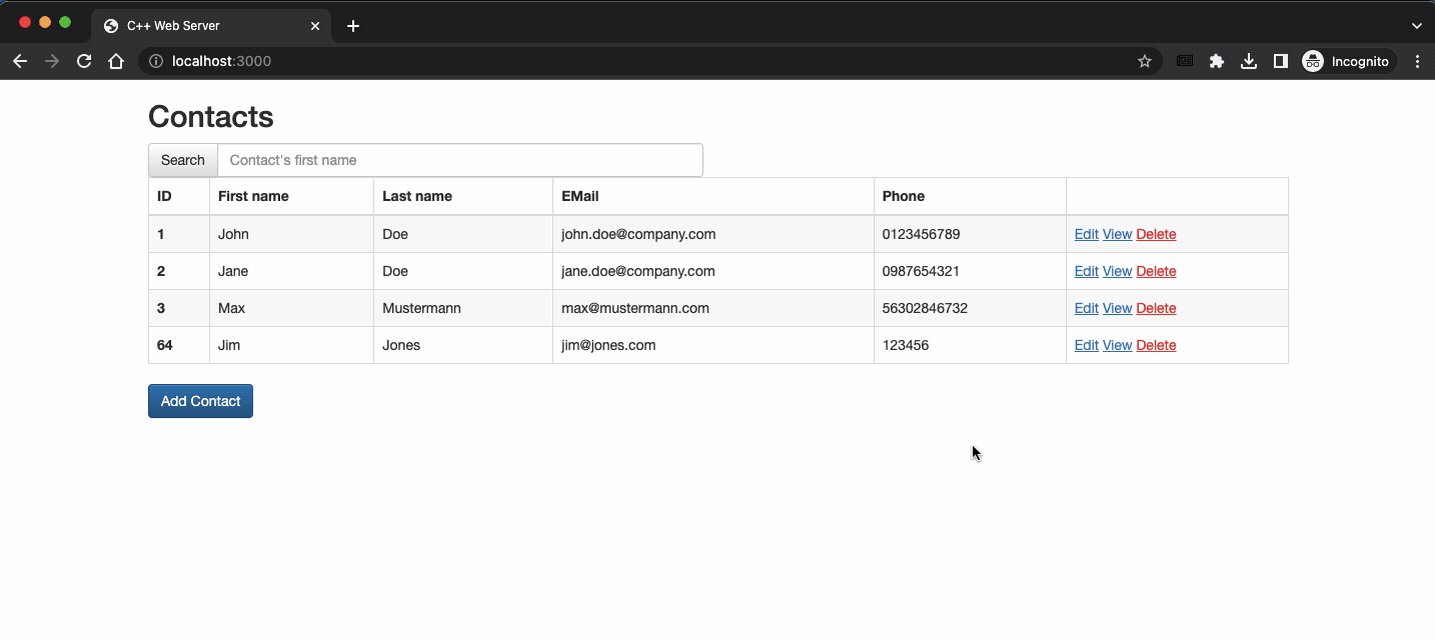Open the extensions puzzle icon

tap(1216, 61)
